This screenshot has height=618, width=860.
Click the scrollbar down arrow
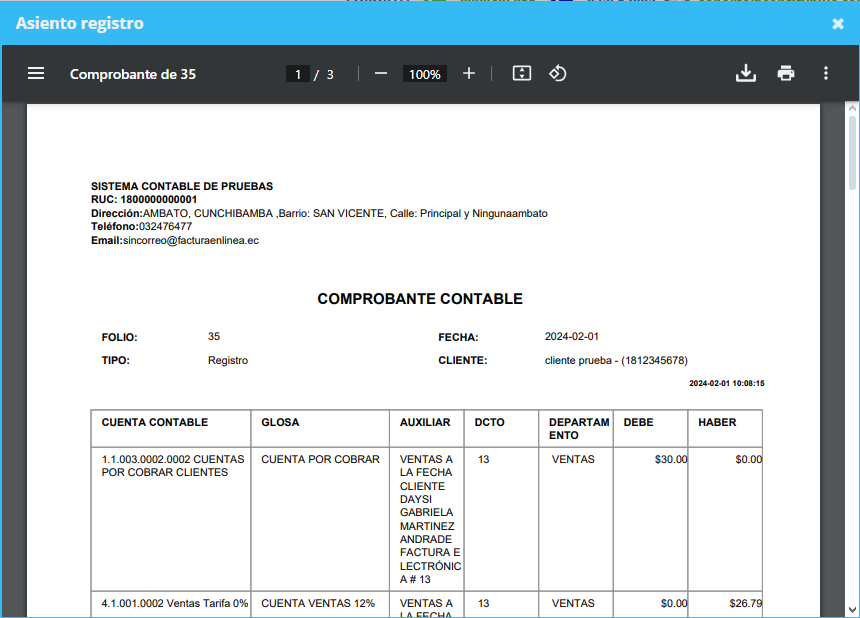tap(852, 610)
